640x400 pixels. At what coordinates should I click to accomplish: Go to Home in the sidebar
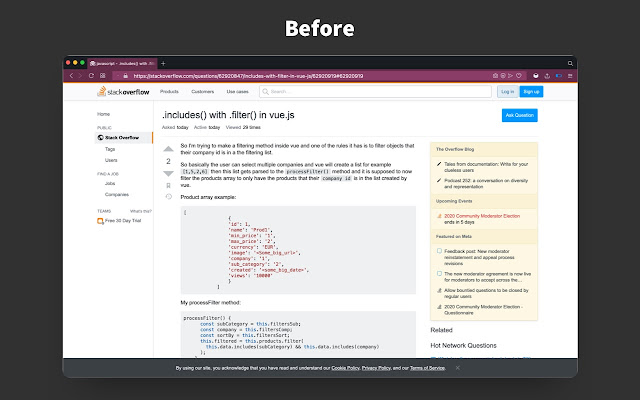pos(103,114)
